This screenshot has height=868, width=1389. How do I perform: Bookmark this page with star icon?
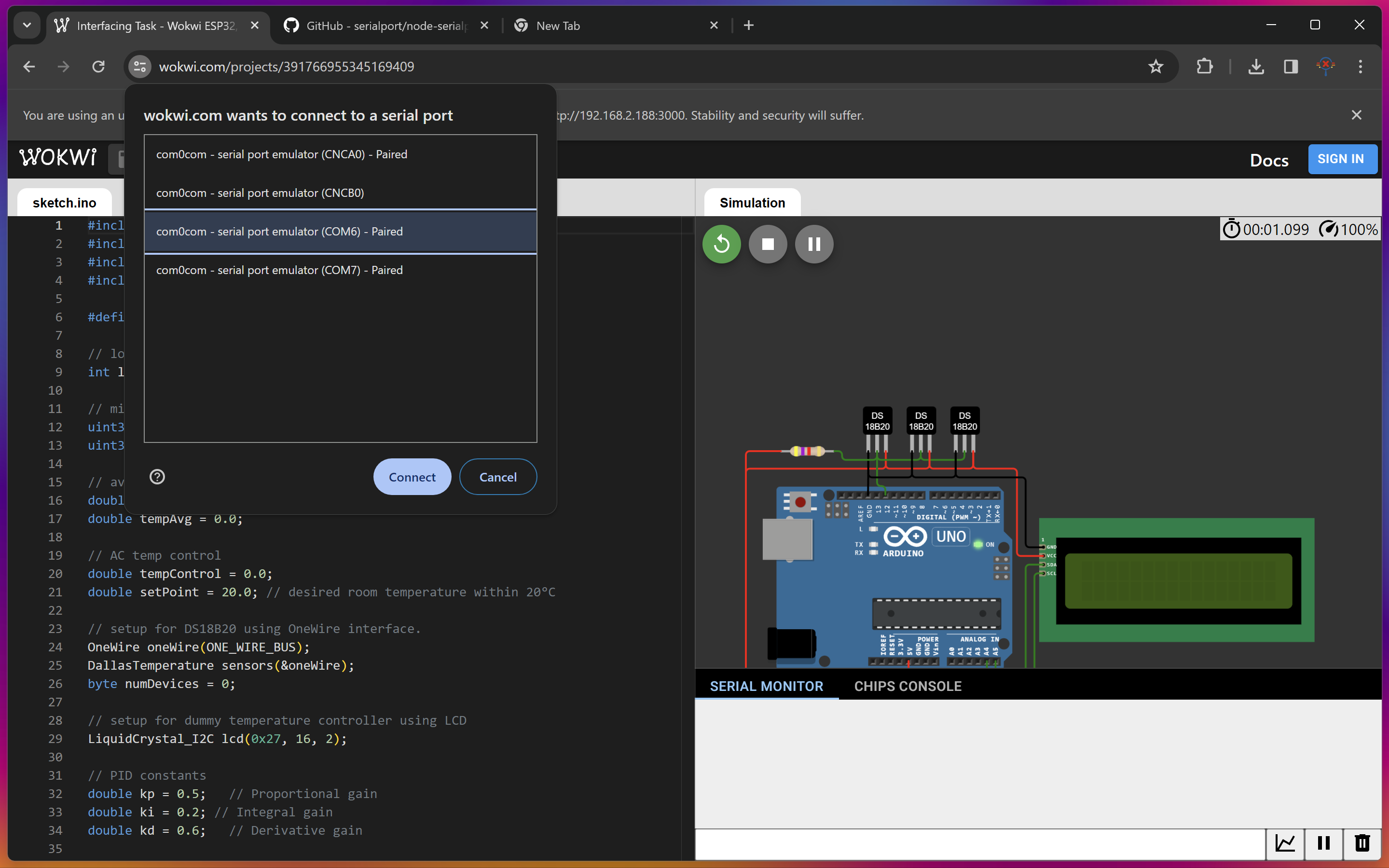pyautogui.click(x=1155, y=67)
